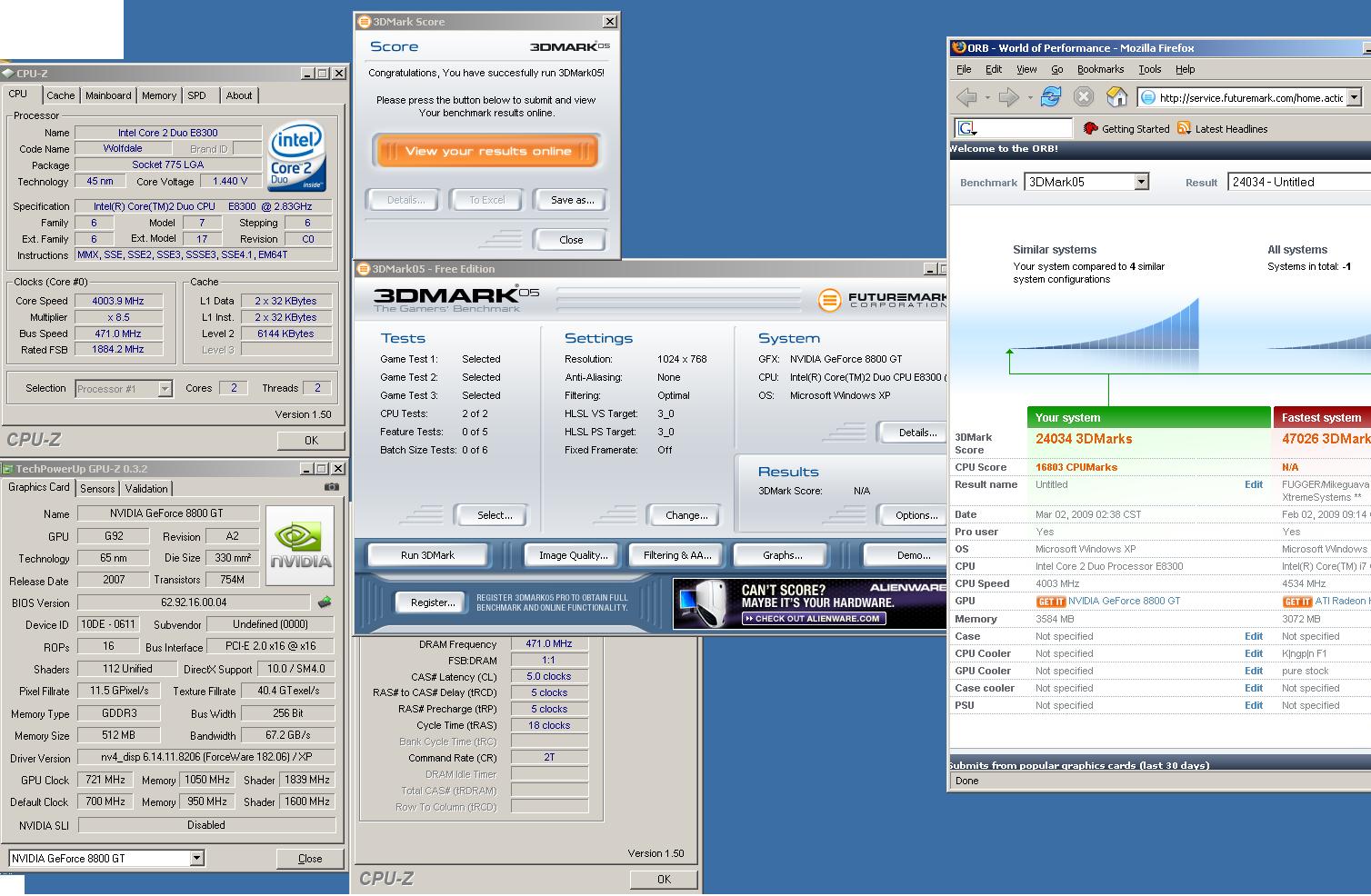This screenshot has width=1371, height=896.
Task: Switch to GPU-Z Validation tab
Action: [146, 488]
